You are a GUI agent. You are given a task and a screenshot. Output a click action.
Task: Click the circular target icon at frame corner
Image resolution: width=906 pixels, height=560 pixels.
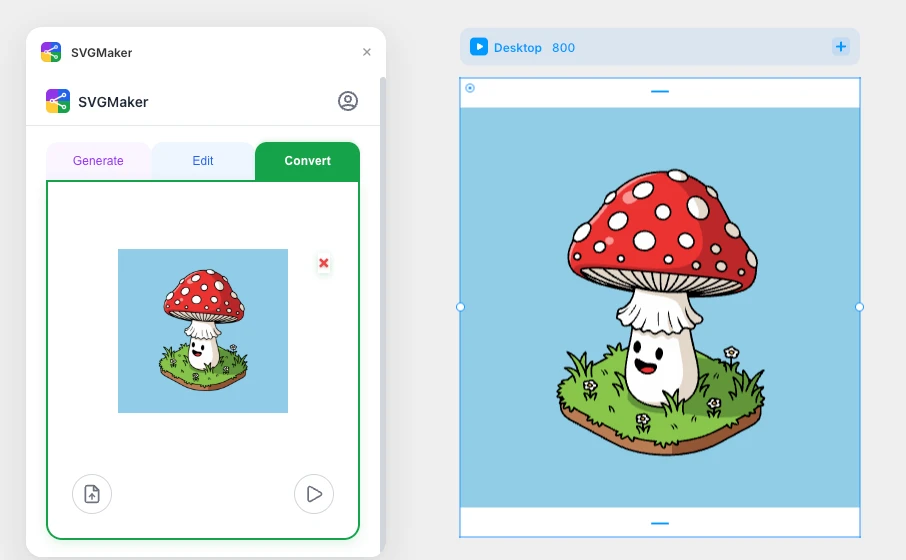pyautogui.click(x=470, y=88)
